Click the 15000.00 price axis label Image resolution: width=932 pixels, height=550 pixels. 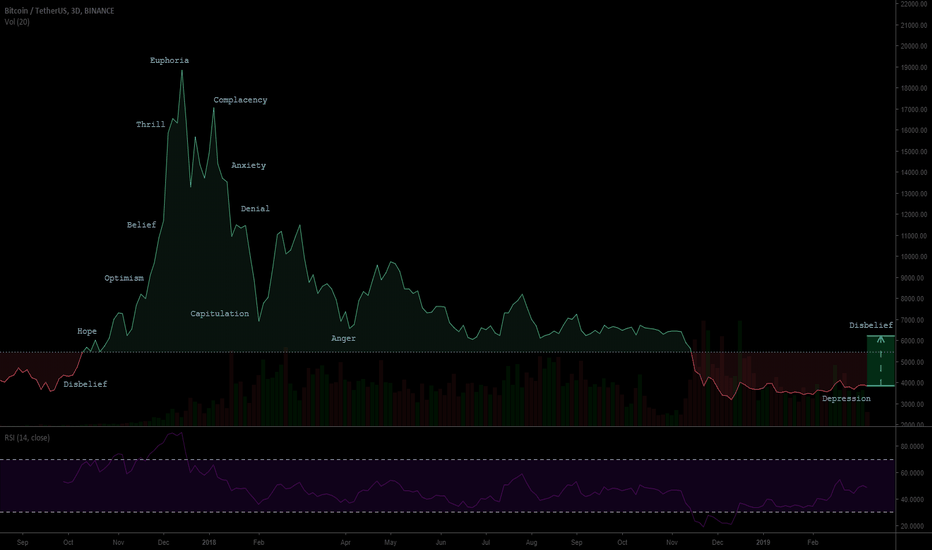[914, 152]
